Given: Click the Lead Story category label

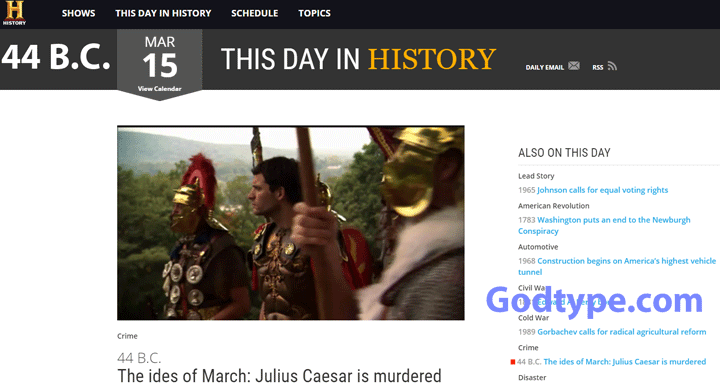Looking at the screenshot, I should (536, 176).
